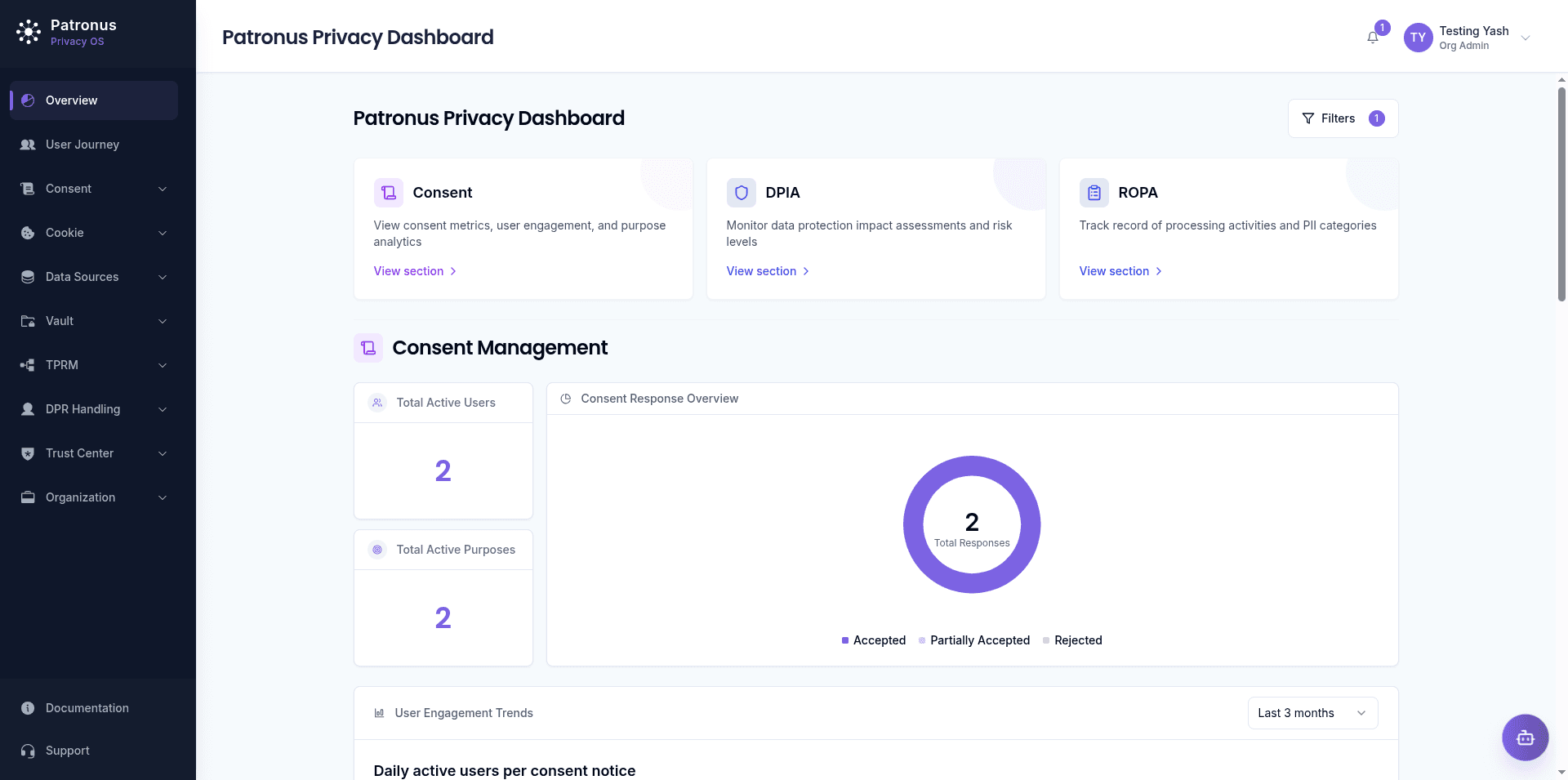
Task: Click the DPIA shield icon
Action: 741,192
